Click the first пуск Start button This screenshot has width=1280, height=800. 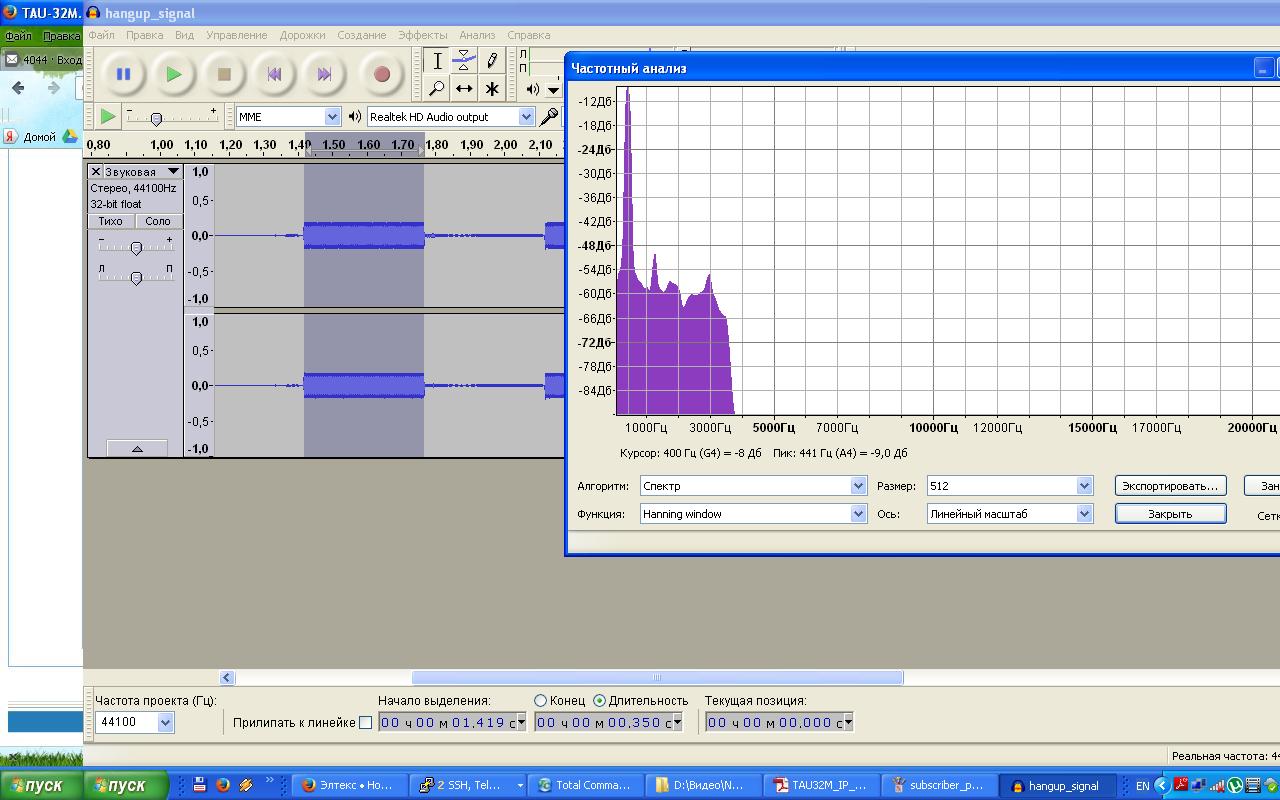coord(40,785)
